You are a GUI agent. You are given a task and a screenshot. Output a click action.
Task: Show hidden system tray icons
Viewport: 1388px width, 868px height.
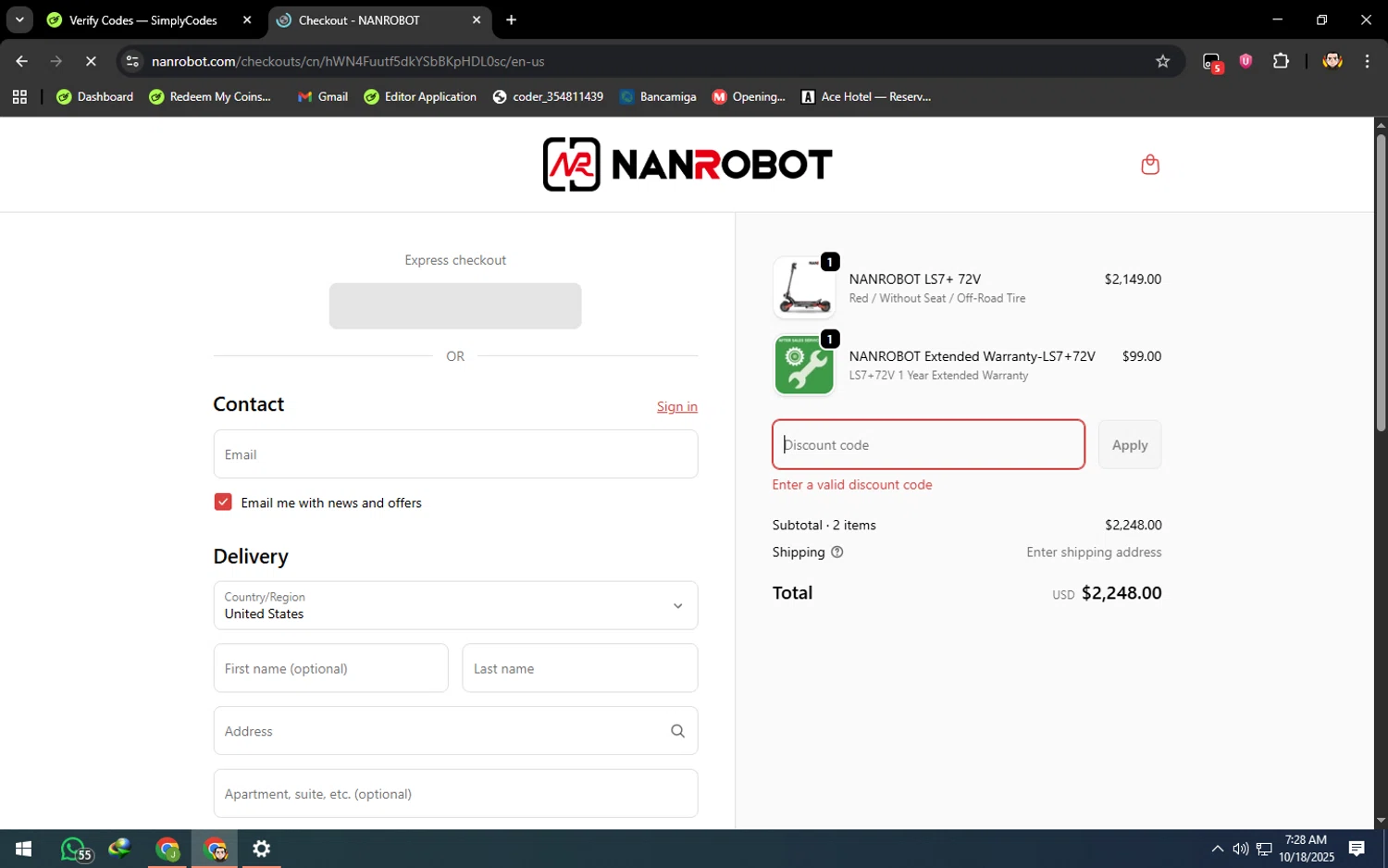1218,849
